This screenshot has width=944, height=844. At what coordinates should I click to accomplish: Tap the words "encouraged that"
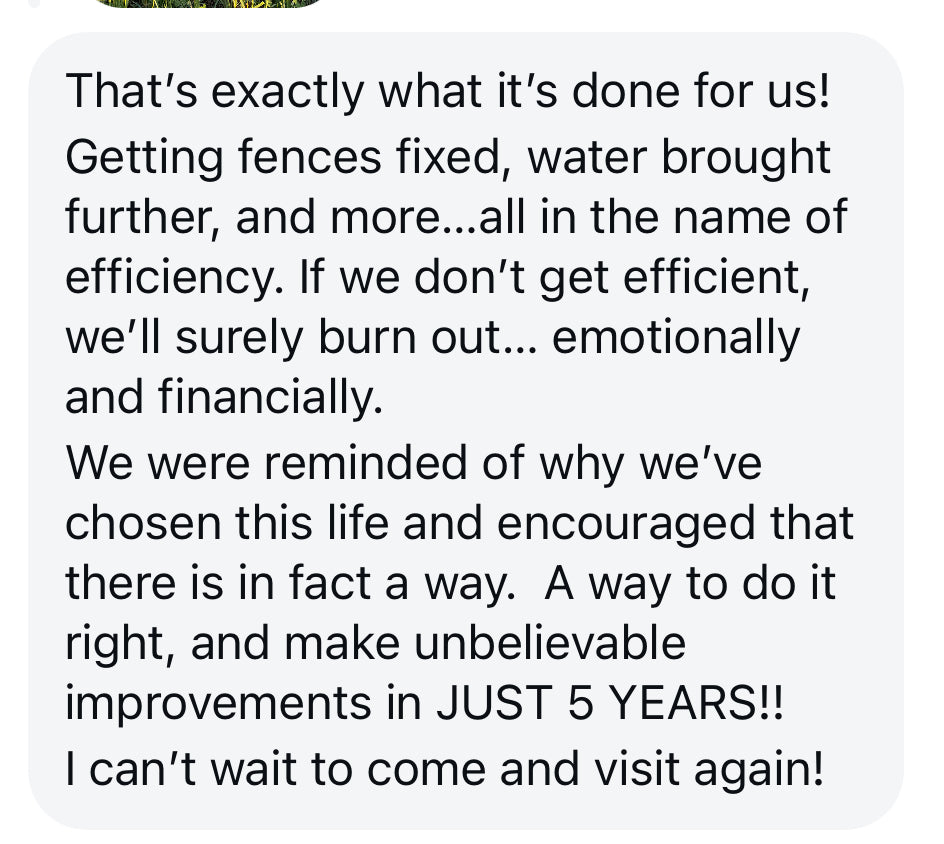point(677,524)
